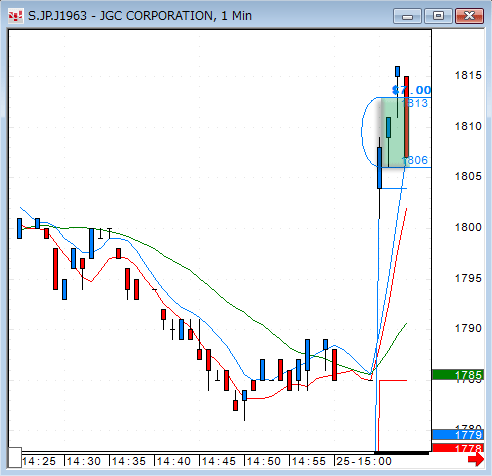Click the topmost blue candle near 1815
This screenshot has height=476, width=492.
397,71
